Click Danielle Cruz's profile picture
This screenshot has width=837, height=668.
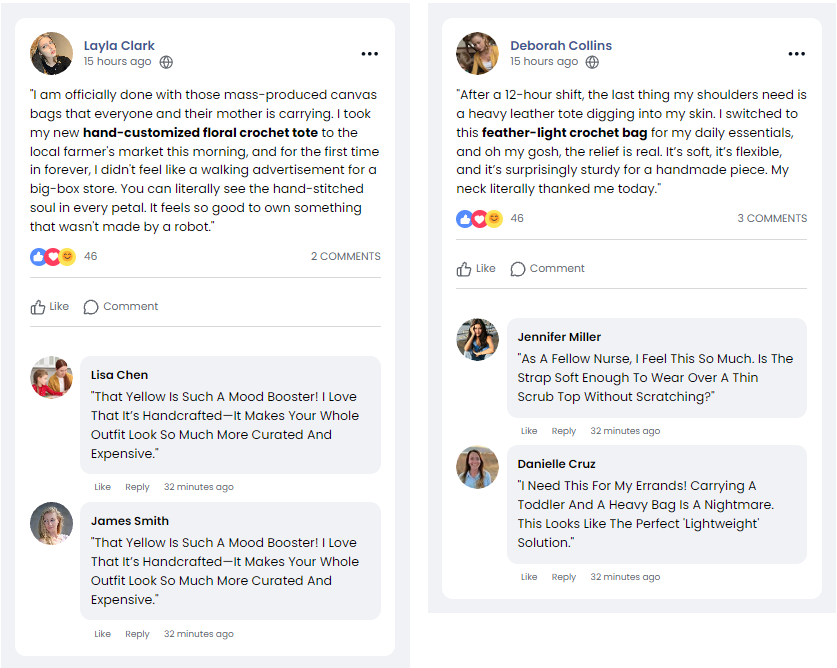click(x=477, y=468)
